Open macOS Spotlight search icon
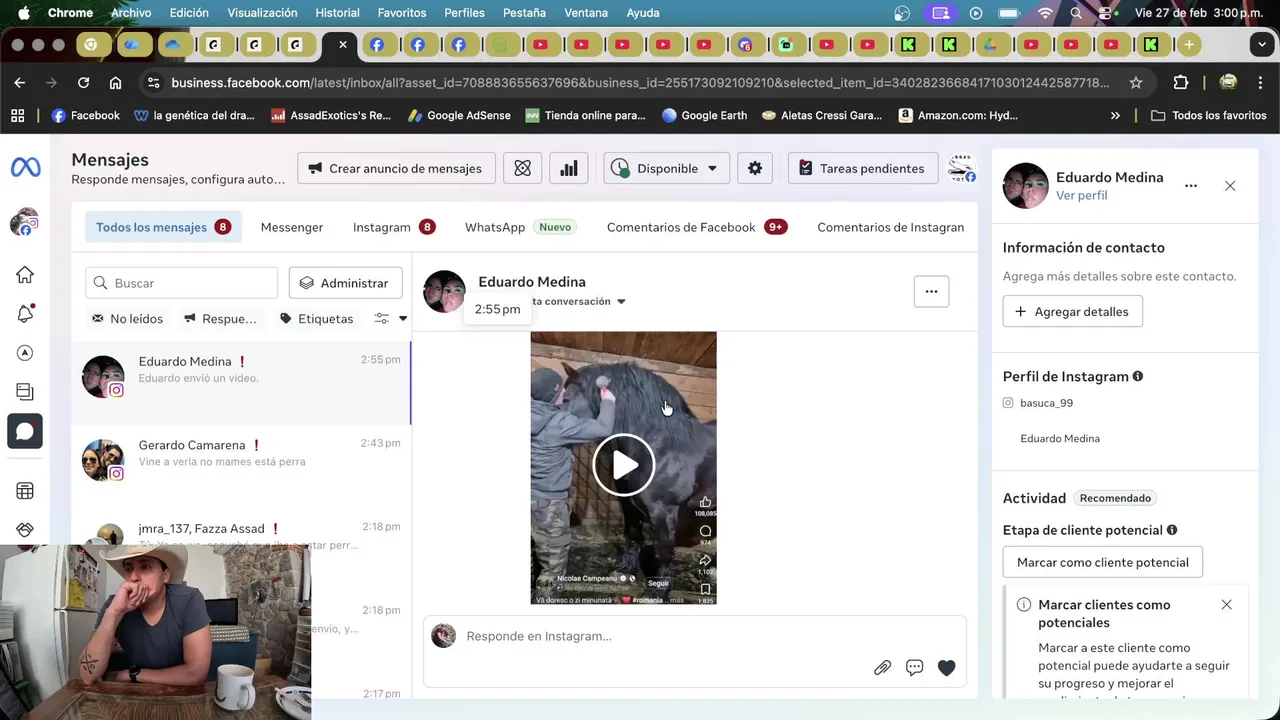Screen dimensions: 1280x720 1076,13
